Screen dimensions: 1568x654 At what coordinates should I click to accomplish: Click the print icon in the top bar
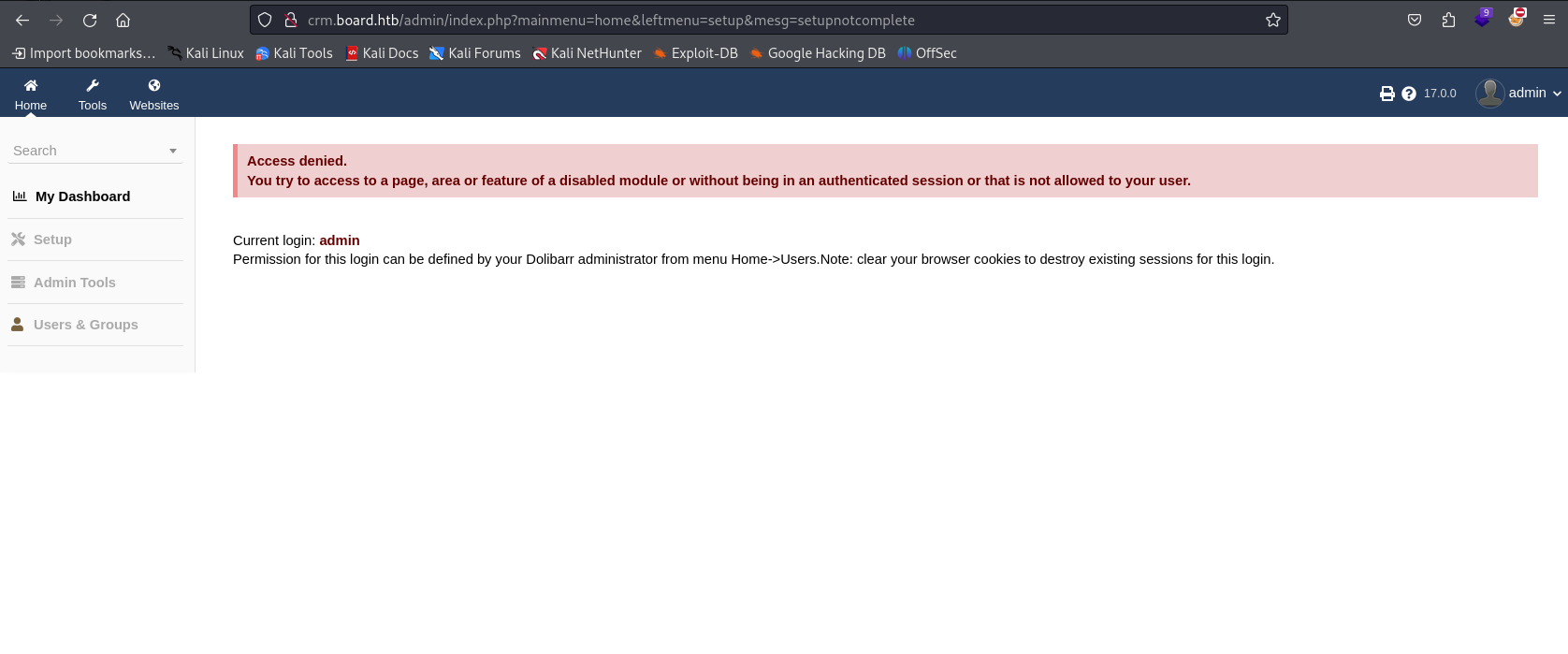[1387, 94]
